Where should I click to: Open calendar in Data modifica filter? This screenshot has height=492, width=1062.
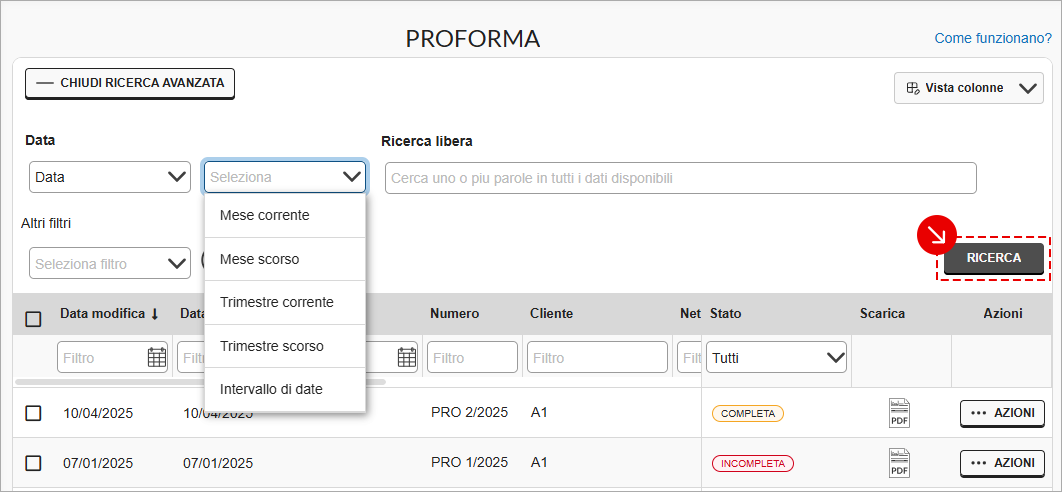coord(156,357)
